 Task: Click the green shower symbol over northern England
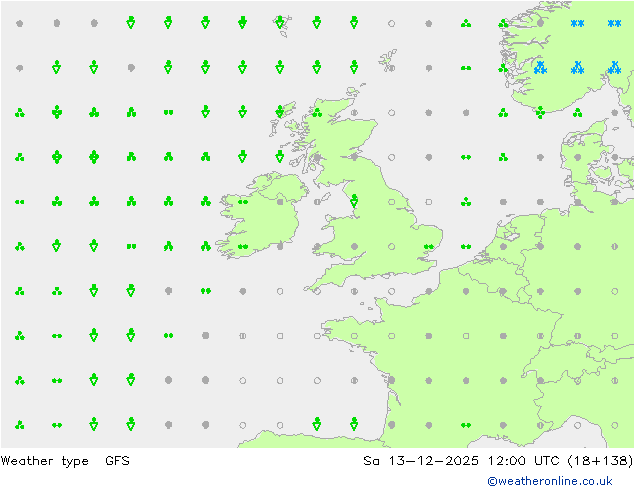(x=354, y=201)
